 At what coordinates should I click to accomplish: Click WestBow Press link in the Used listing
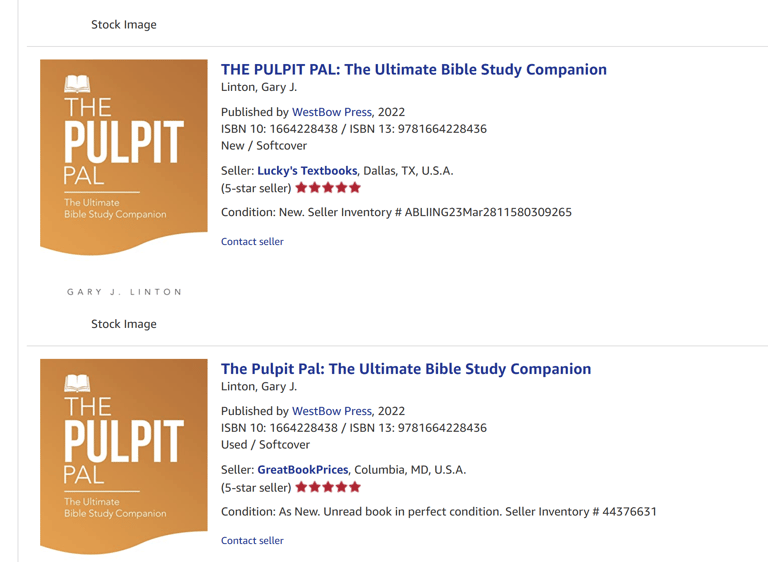331,411
